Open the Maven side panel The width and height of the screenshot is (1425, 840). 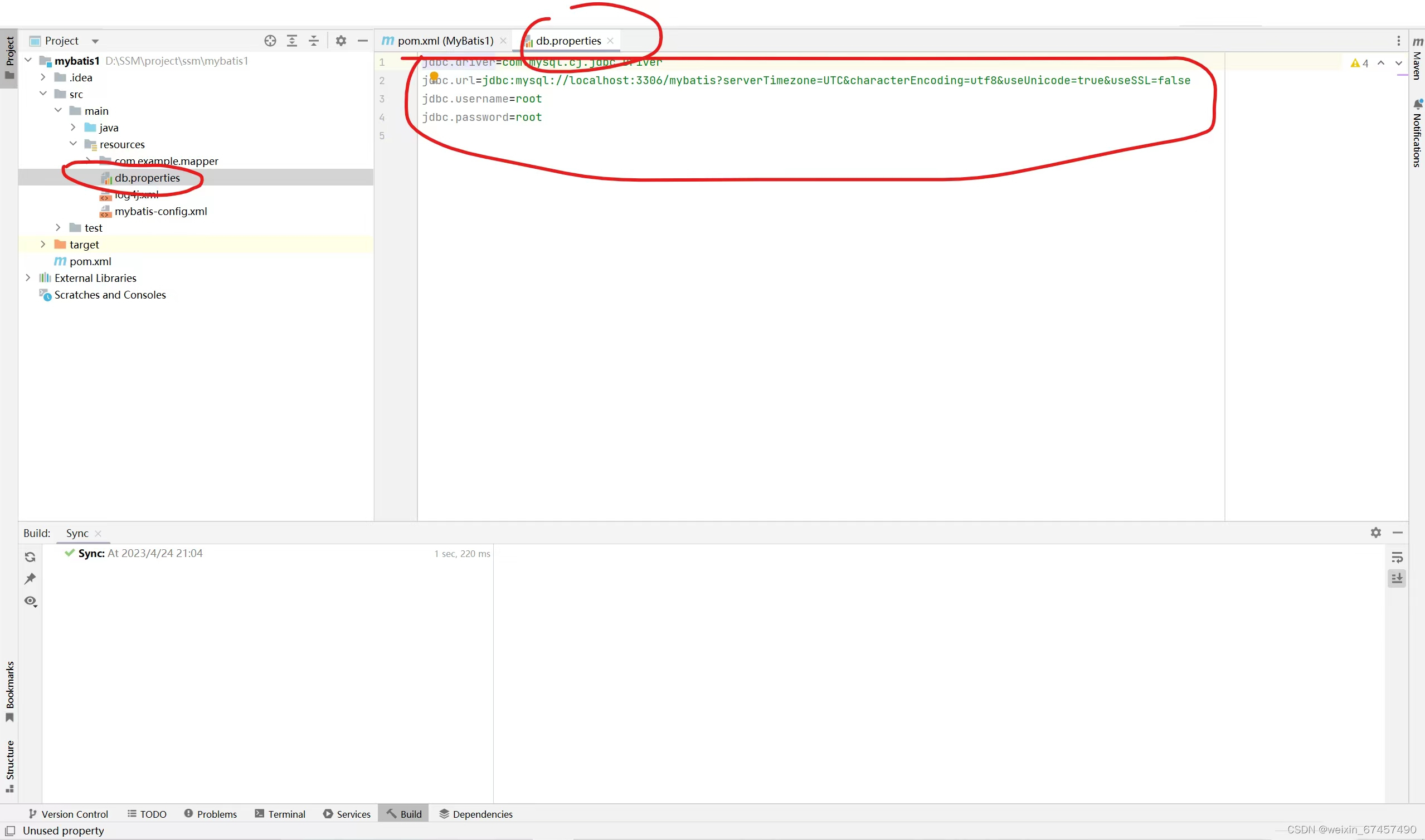tap(1417, 60)
